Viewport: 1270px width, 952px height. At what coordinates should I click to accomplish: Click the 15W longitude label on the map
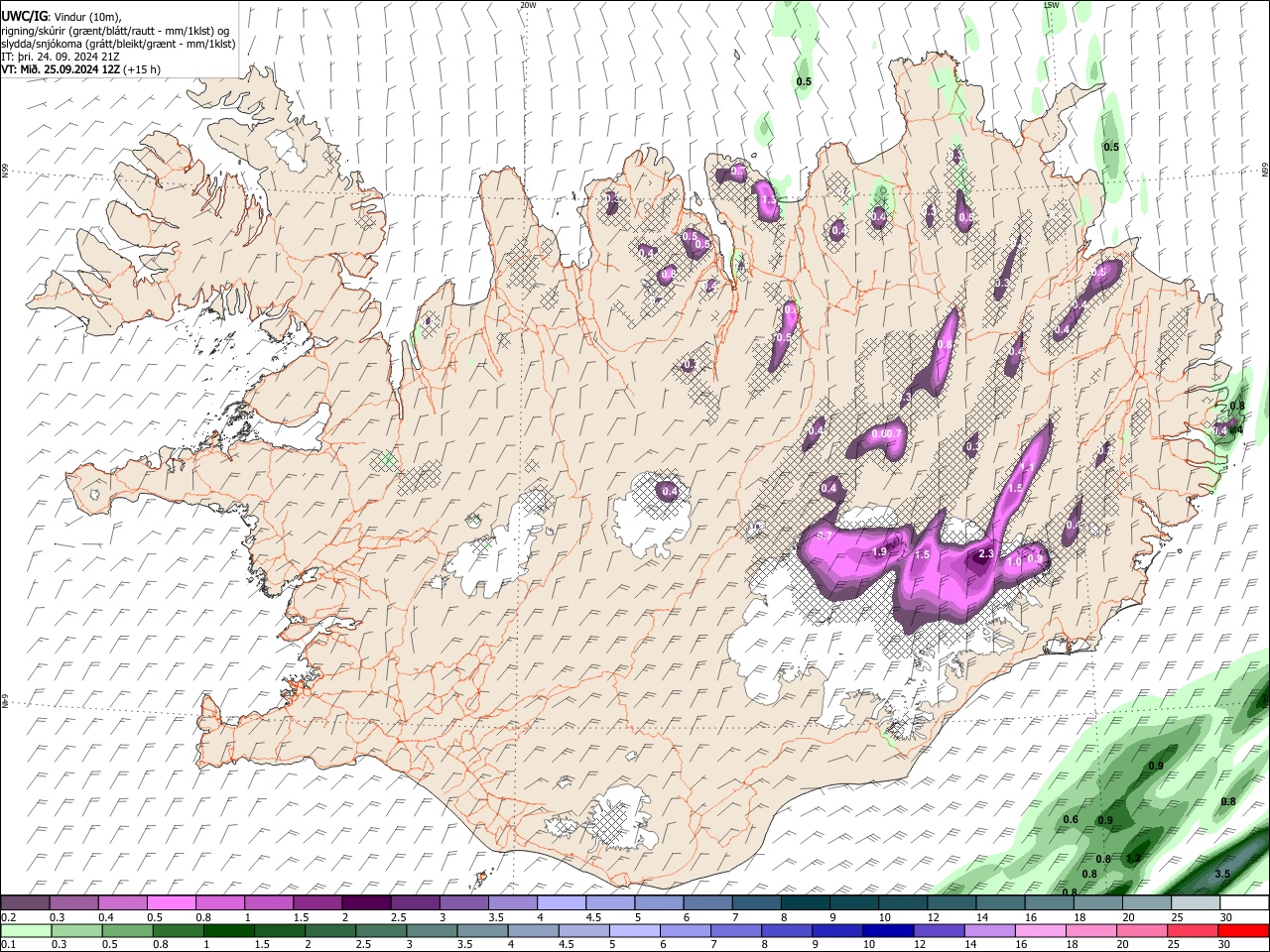coord(1051,5)
